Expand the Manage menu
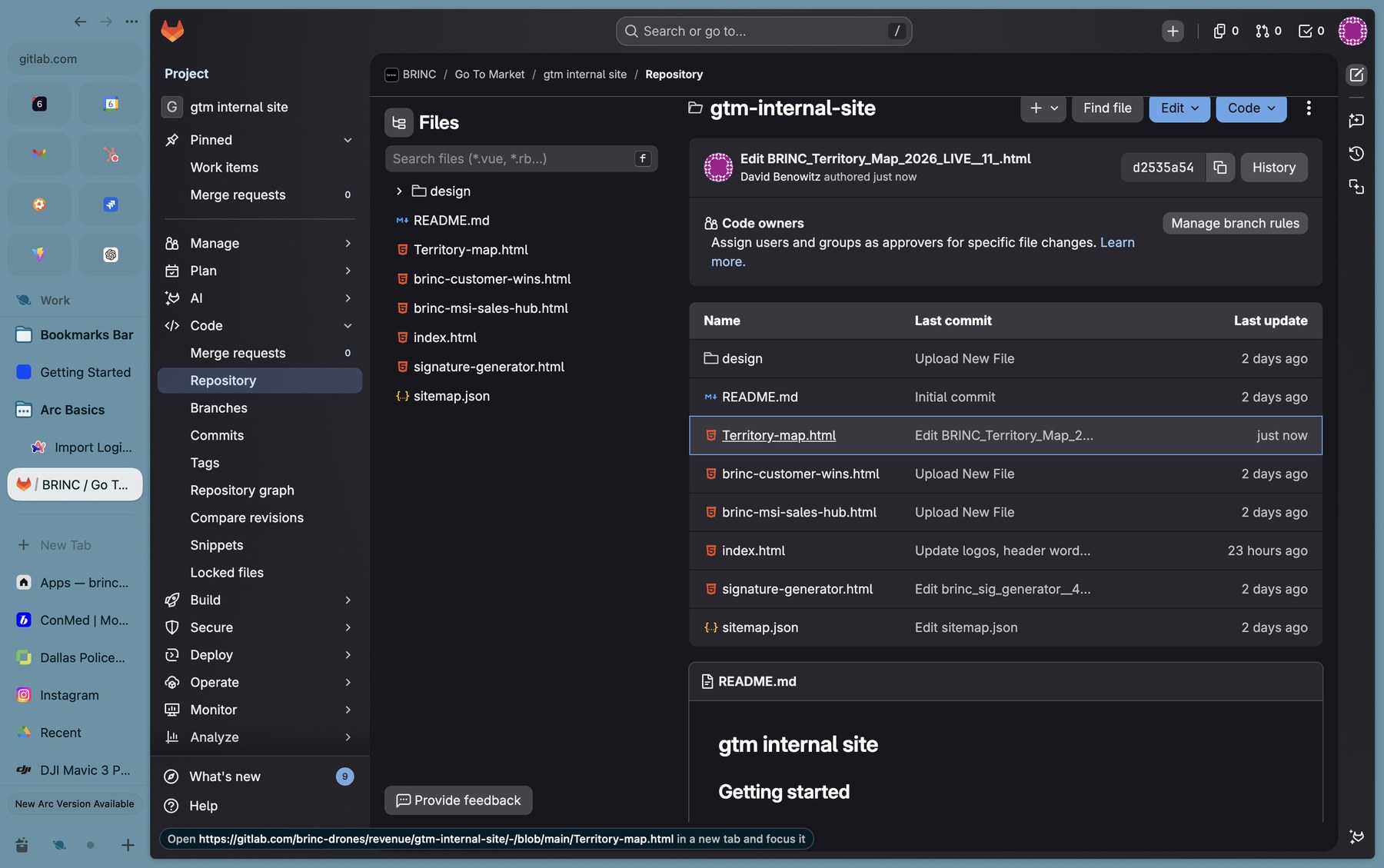Viewport: 1384px width, 868px height. [260, 244]
